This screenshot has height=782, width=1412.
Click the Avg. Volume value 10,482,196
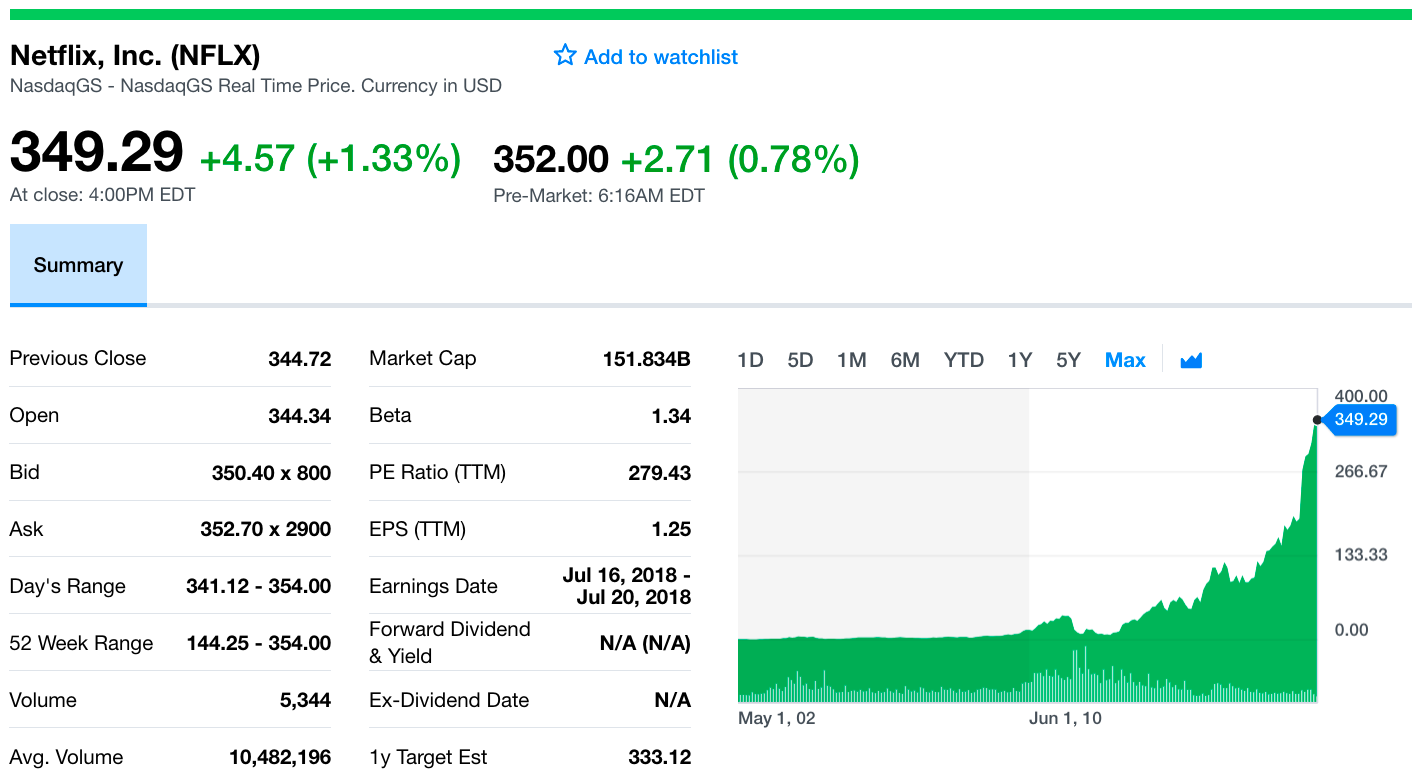(280, 757)
